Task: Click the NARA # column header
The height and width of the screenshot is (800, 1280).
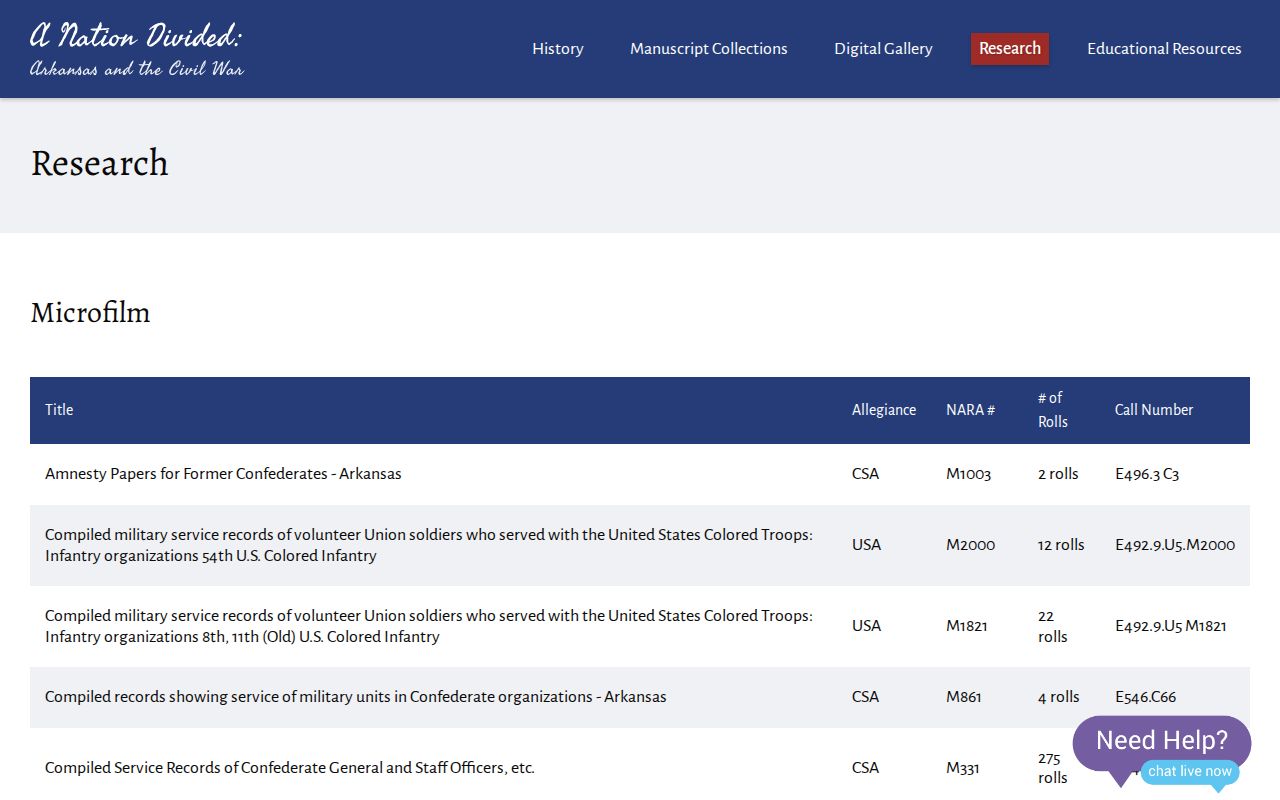Action: [970, 409]
